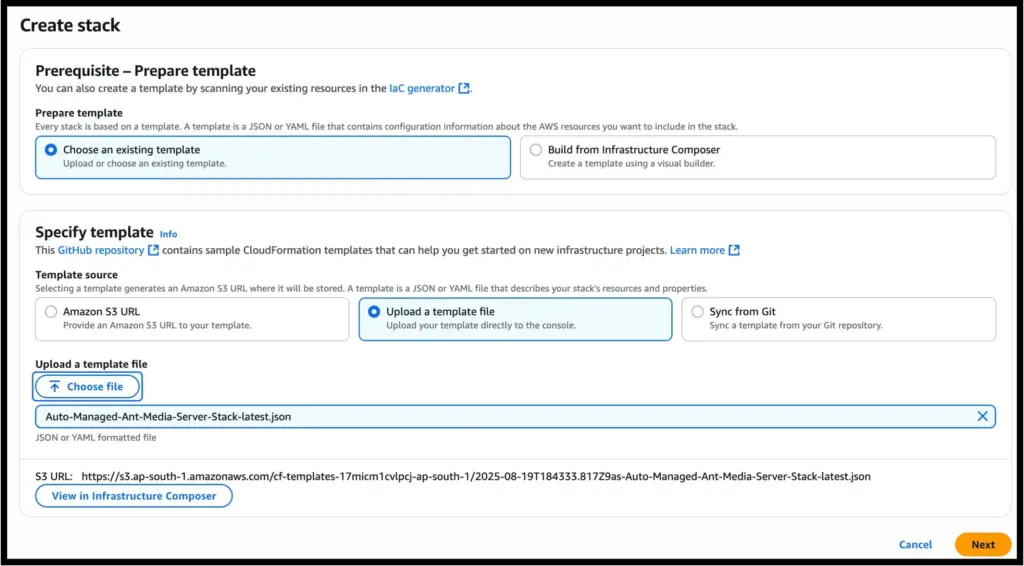Select the Choose an existing template option
The image size is (1024, 566).
[x=51, y=150]
